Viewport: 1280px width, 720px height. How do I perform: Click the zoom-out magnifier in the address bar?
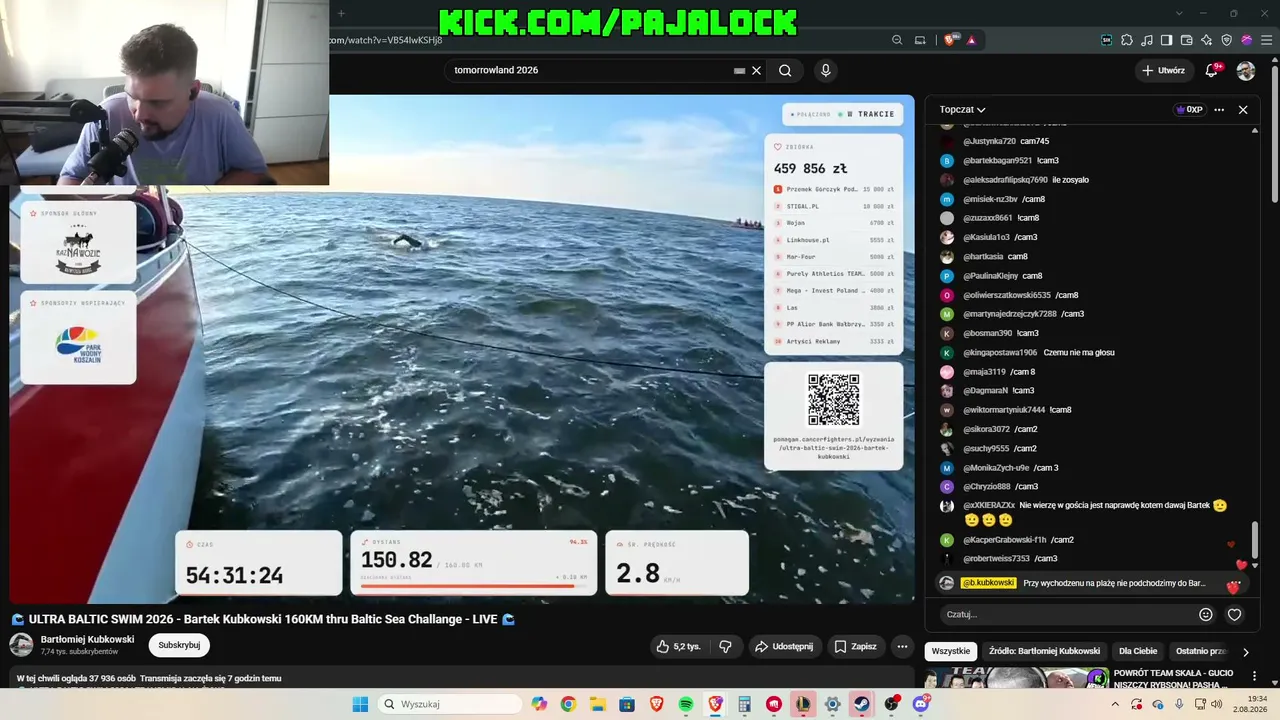coord(897,40)
